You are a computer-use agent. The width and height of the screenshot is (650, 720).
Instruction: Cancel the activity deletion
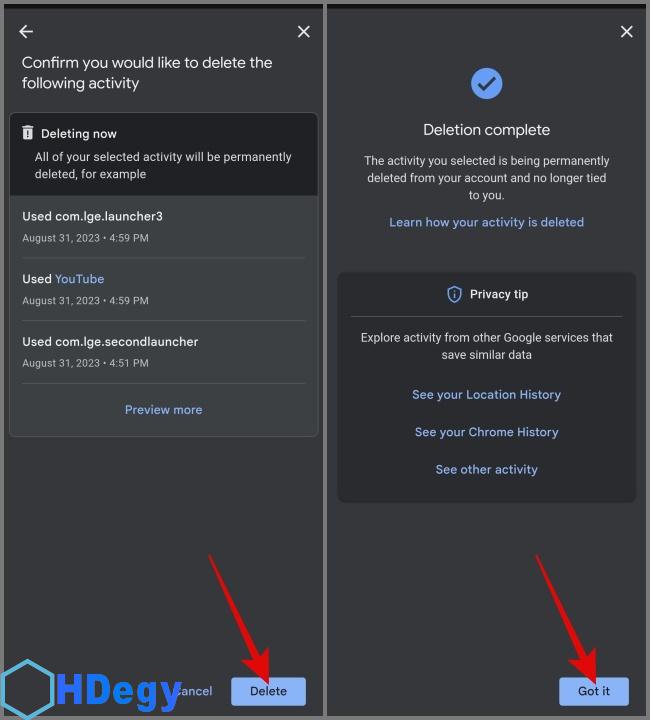194,691
